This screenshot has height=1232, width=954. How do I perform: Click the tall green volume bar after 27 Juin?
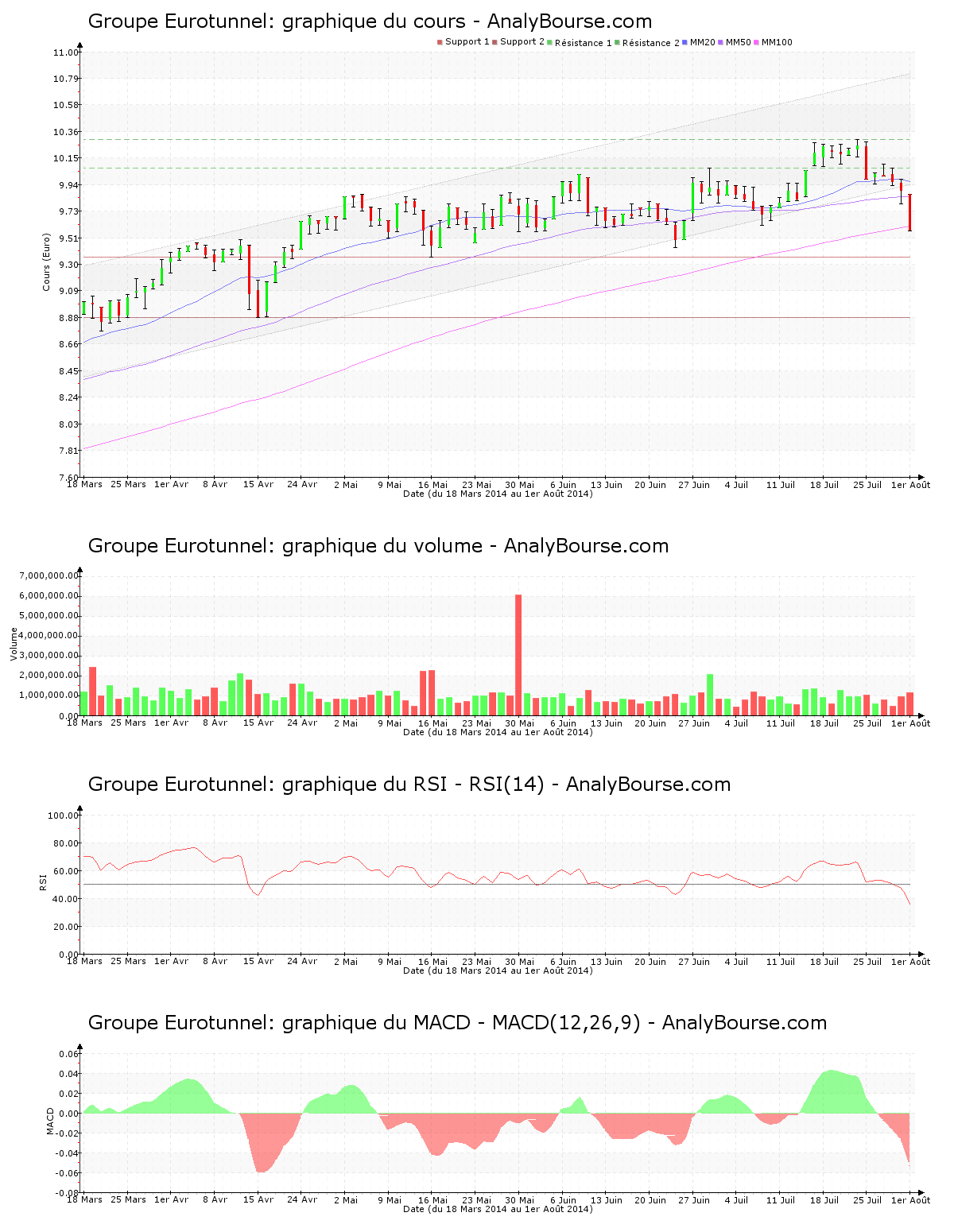click(710, 695)
